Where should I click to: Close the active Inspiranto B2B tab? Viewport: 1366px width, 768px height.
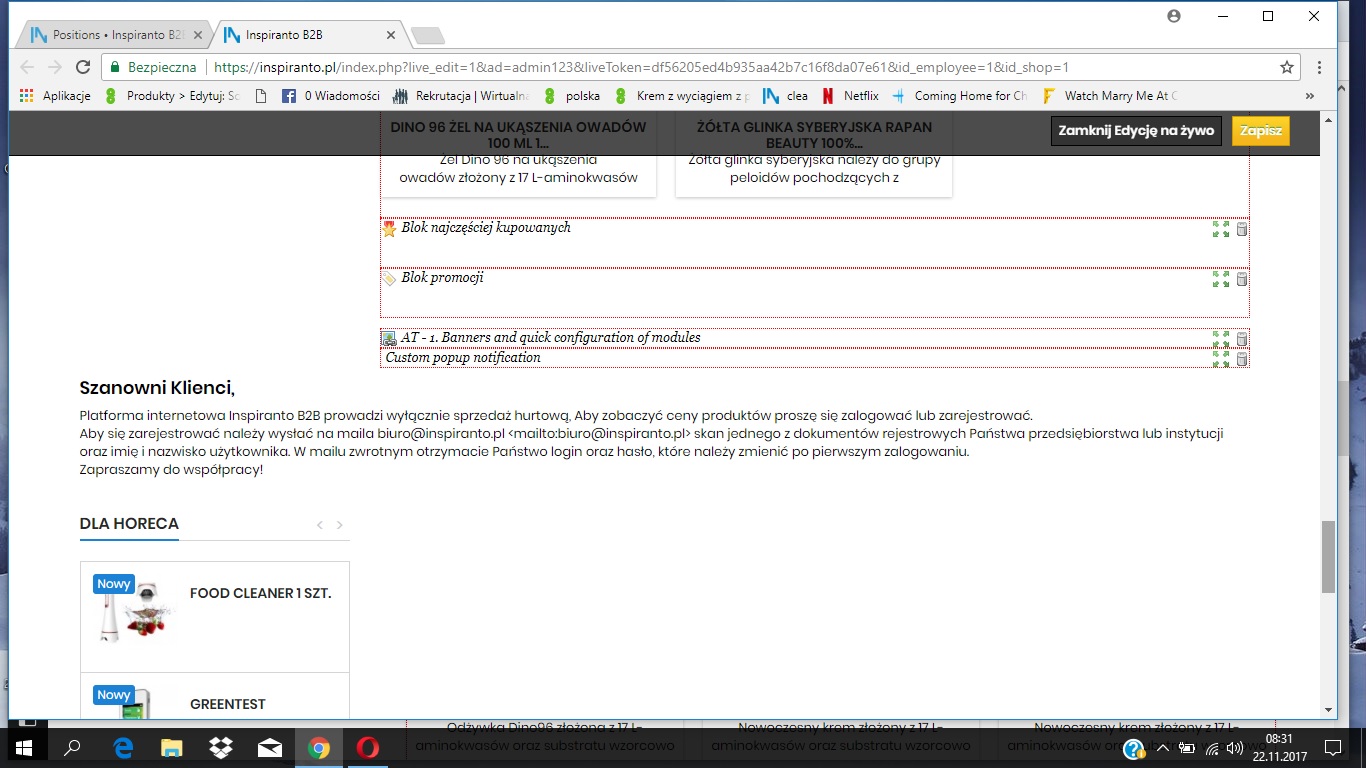pyautogui.click(x=391, y=35)
